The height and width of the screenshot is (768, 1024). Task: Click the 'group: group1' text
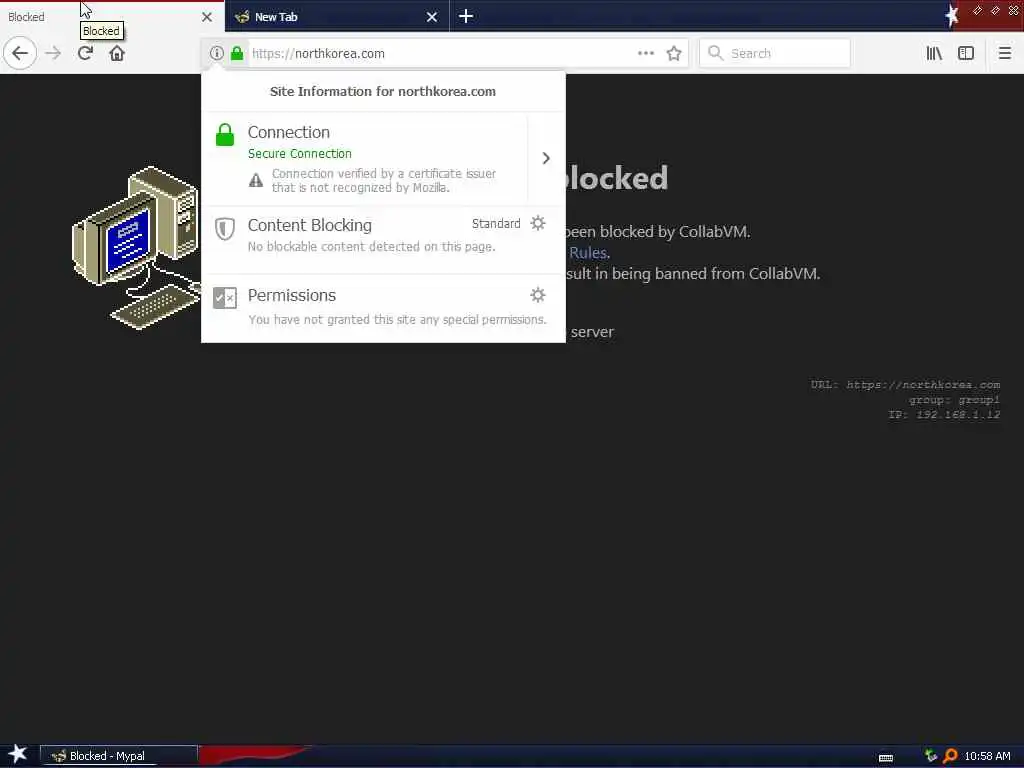pos(954,400)
